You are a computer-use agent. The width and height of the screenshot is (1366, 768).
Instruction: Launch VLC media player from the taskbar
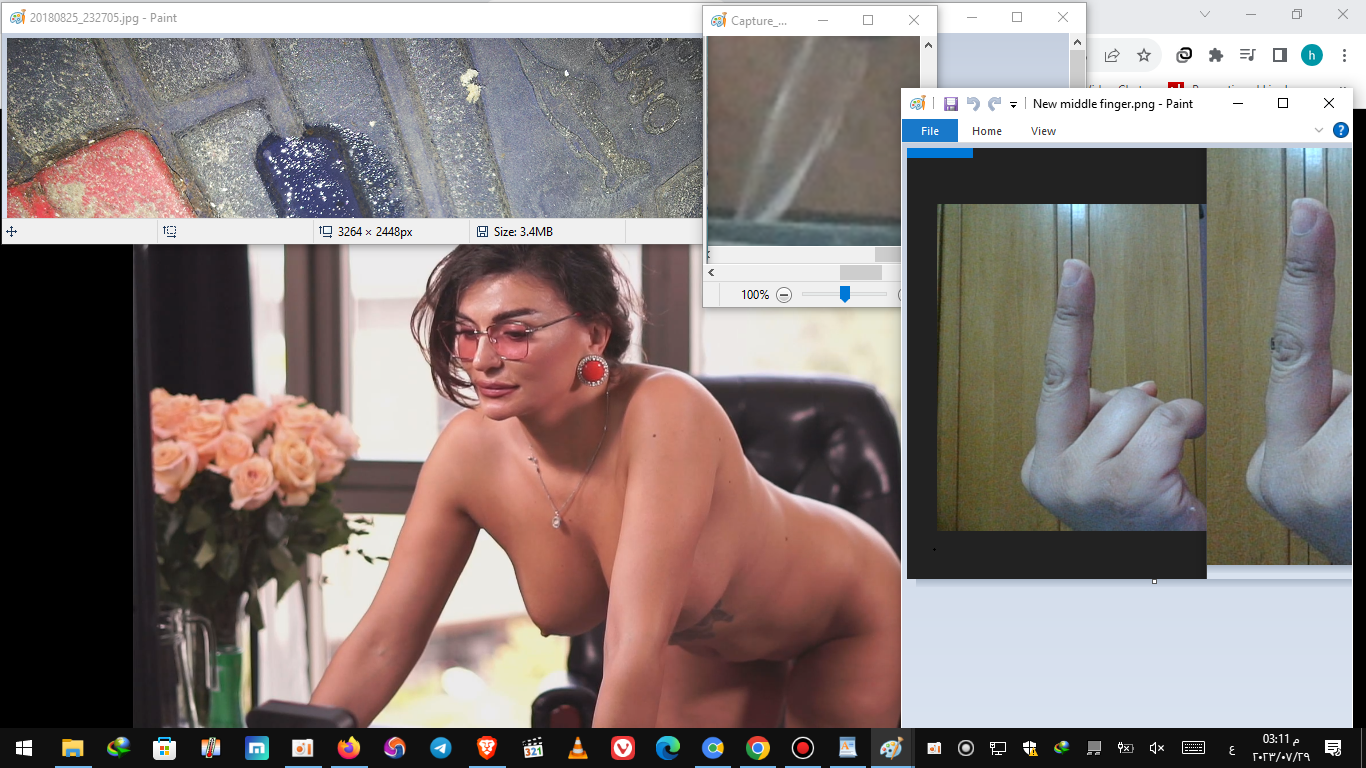[578, 748]
